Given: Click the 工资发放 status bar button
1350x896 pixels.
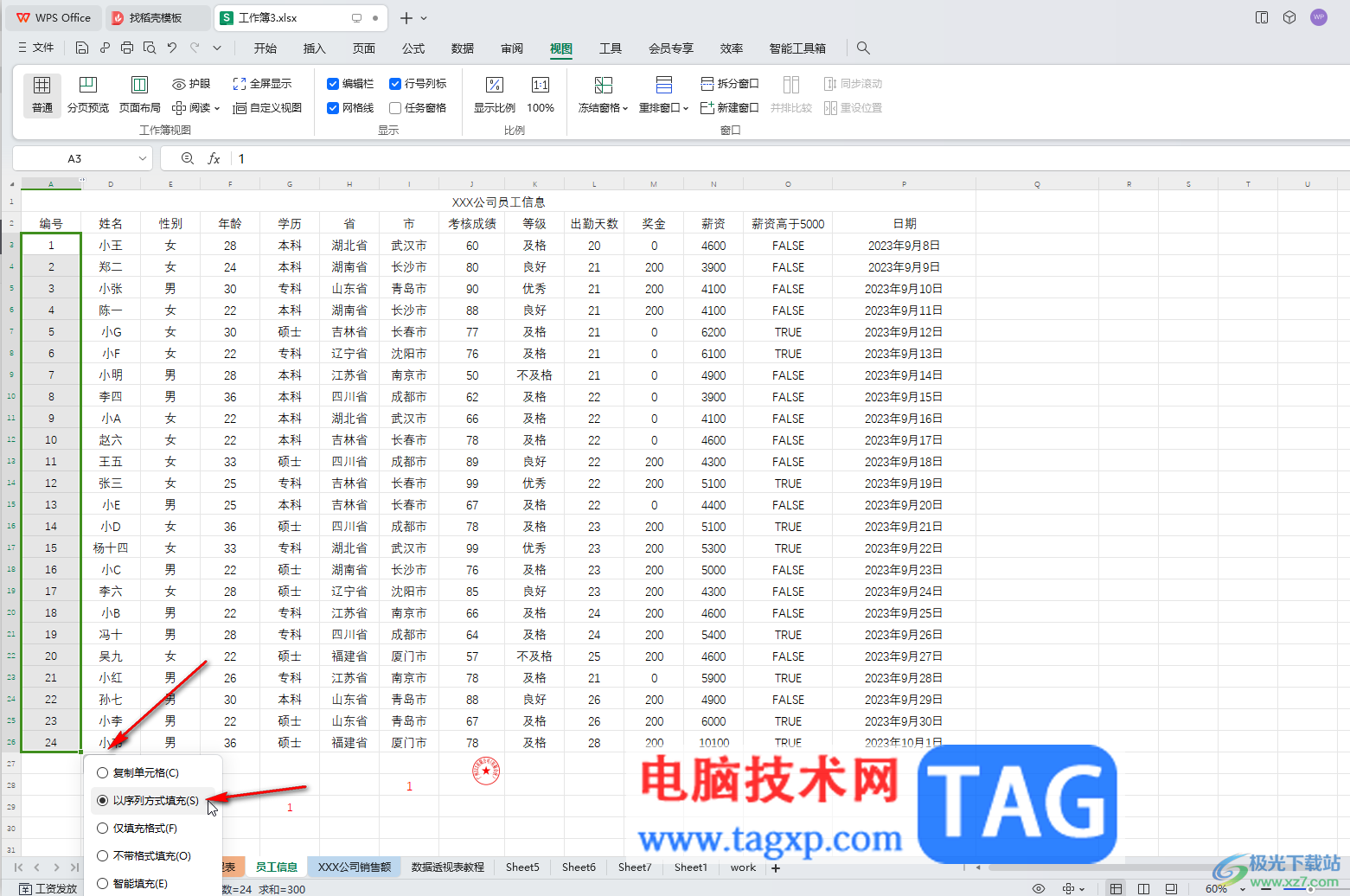Looking at the screenshot, I should [x=49, y=888].
